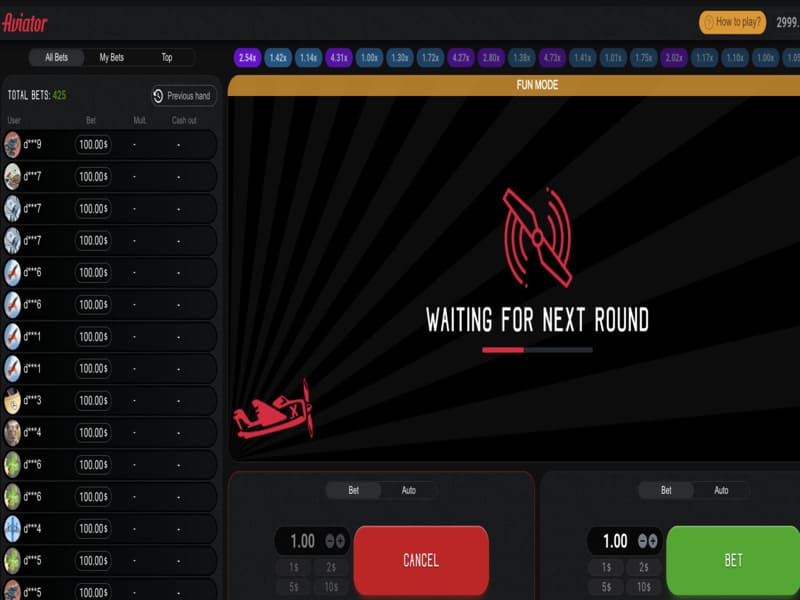Viewport: 800px width, 600px height.
Task: Choose 5$ quick amount in the green Bet panel
Action: click(606, 587)
